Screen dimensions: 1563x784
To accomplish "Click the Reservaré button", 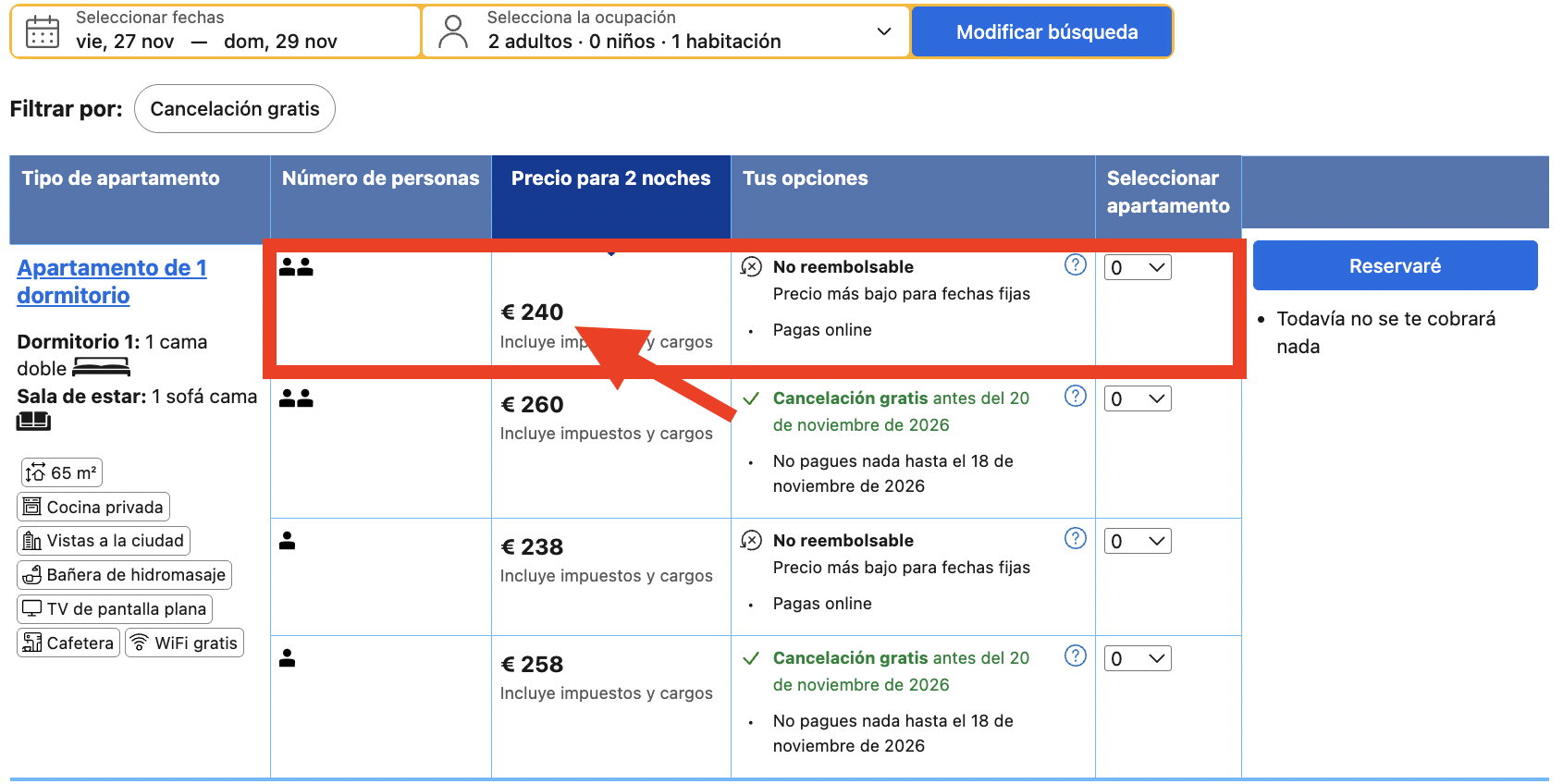I will coord(1395,266).
